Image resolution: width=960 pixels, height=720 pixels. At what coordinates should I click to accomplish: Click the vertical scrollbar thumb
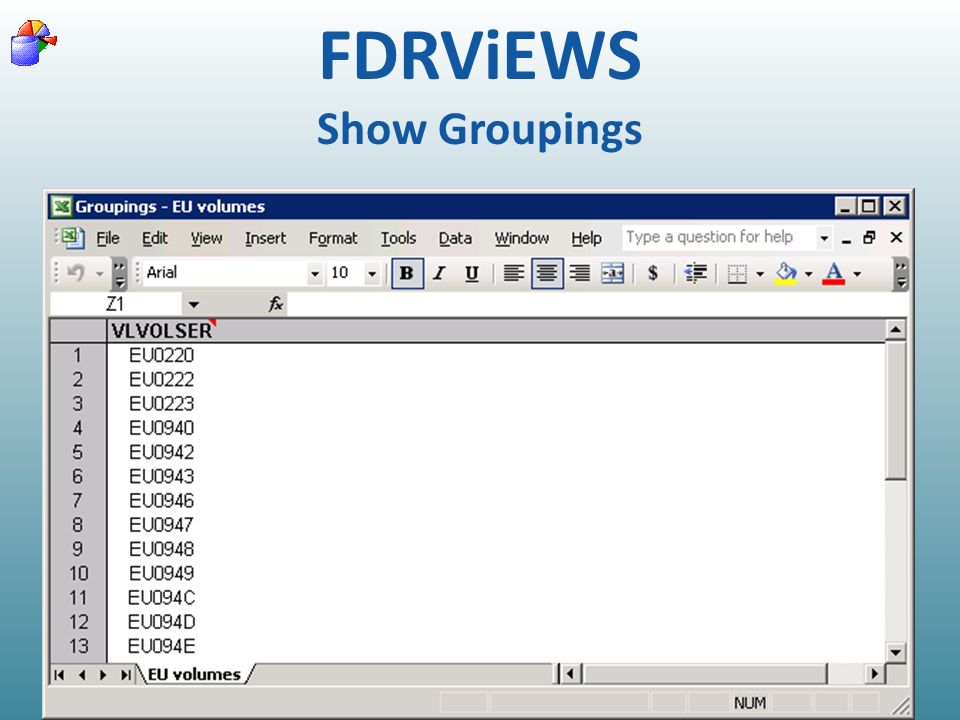(895, 410)
